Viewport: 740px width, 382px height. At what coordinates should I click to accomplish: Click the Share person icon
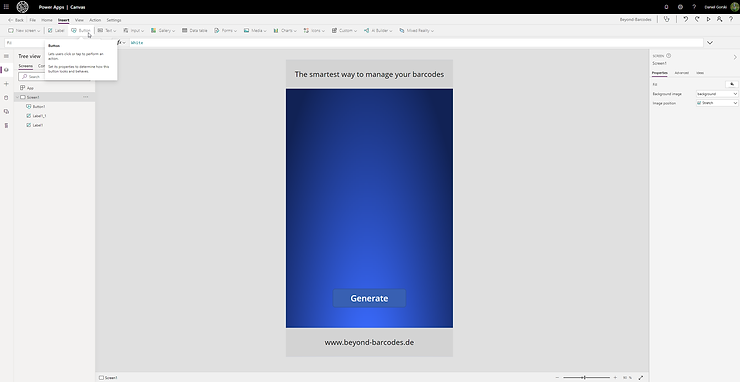(x=719, y=19)
